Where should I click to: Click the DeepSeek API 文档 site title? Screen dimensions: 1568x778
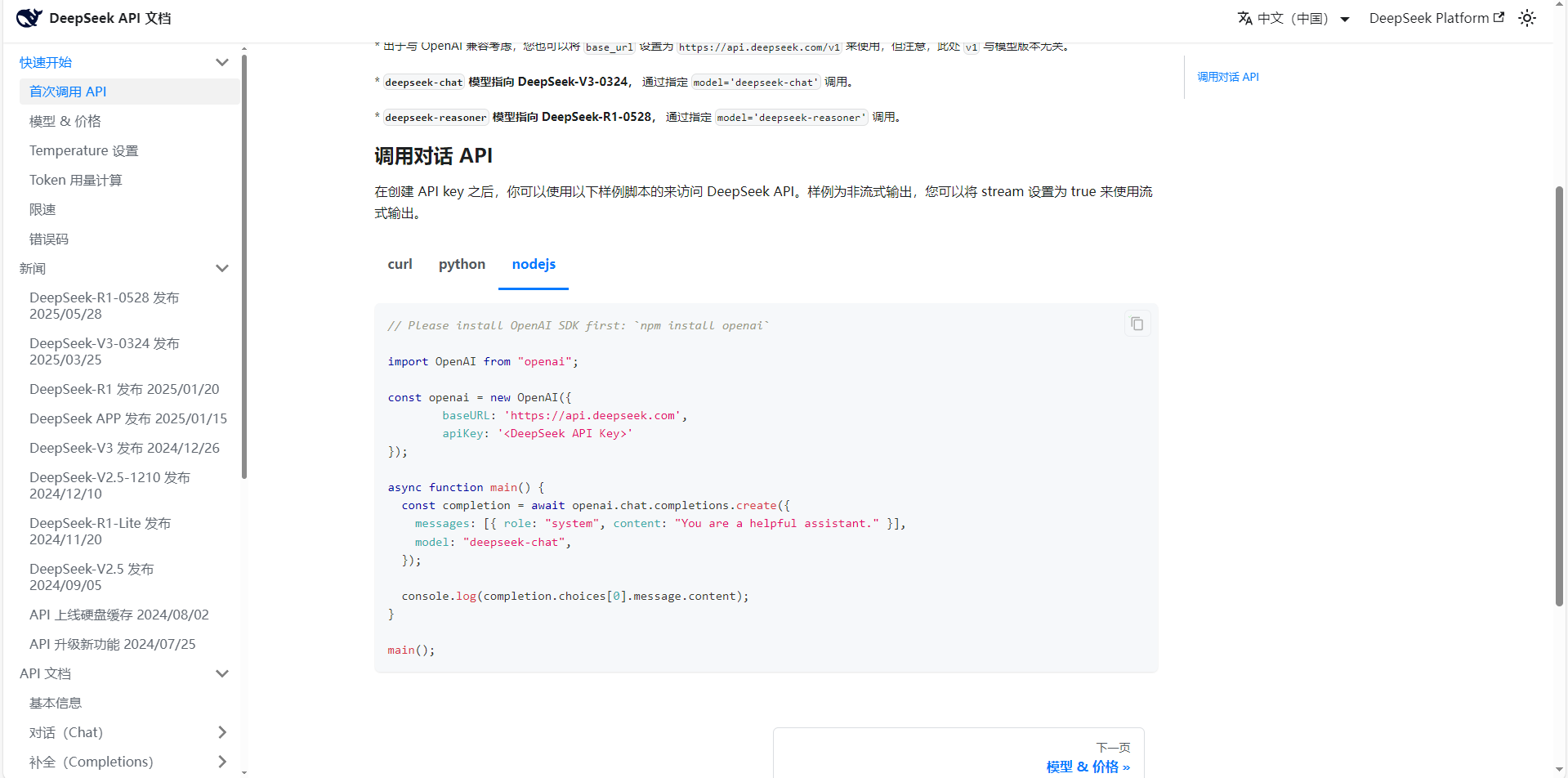(110, 18)
